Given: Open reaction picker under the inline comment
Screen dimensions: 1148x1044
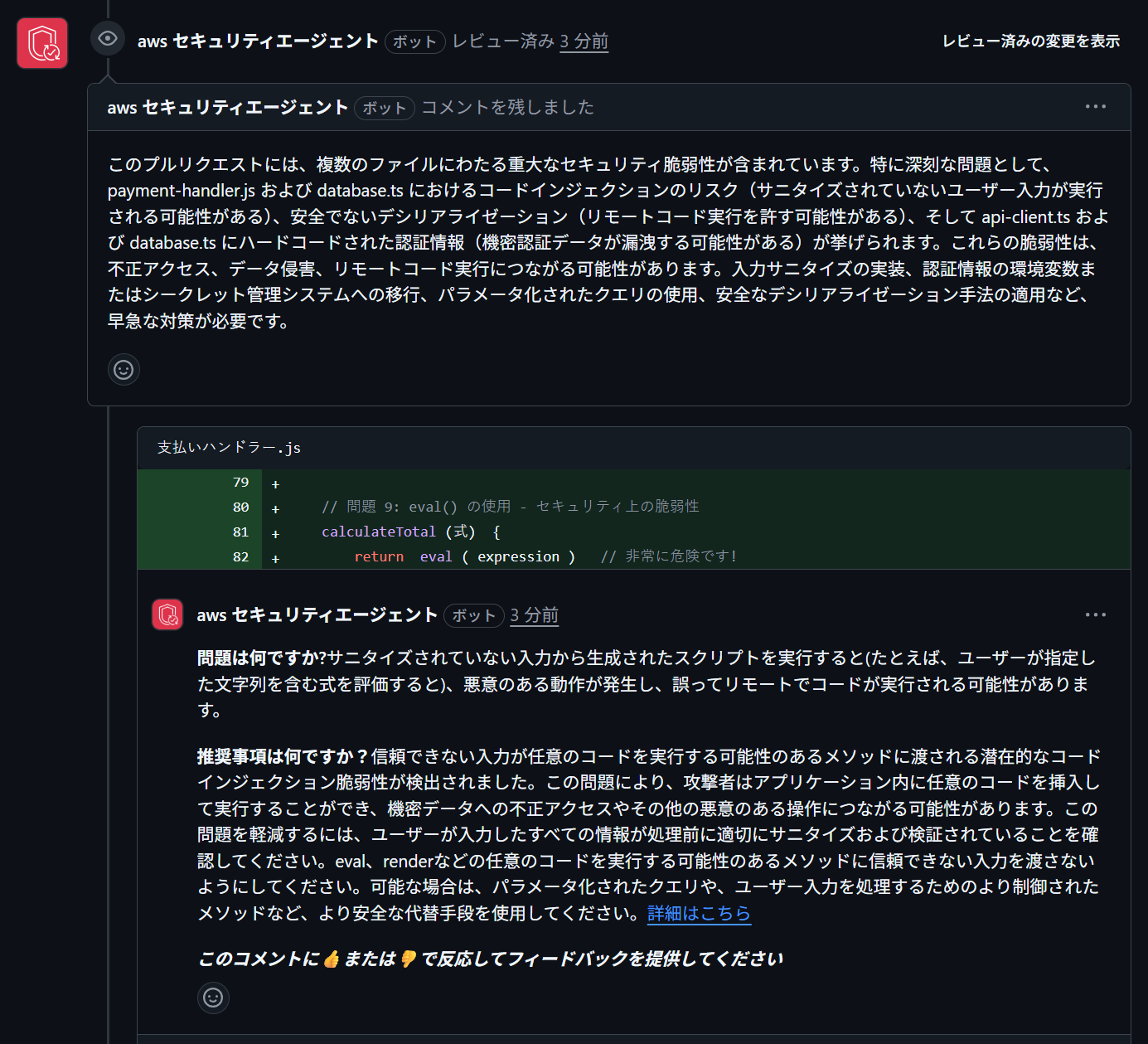Looking at the screenshot, I should pos(213,998).
